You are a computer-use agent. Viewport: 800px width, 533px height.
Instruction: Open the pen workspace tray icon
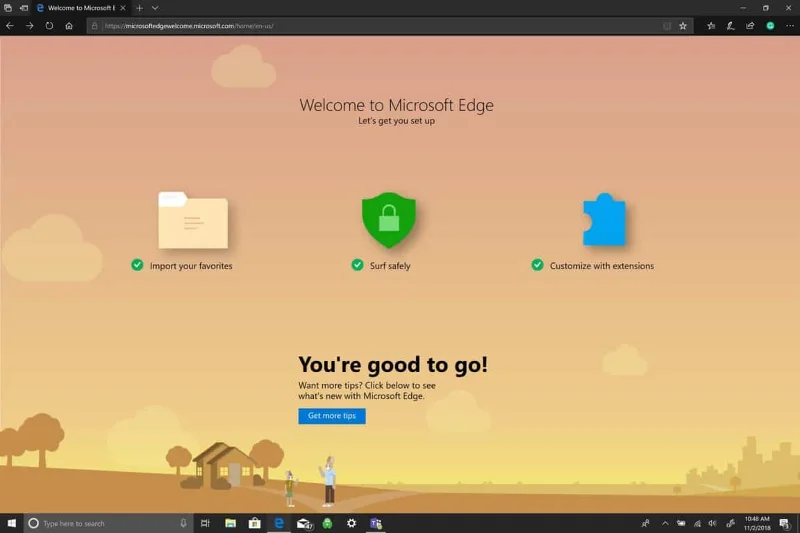(731, 523)
